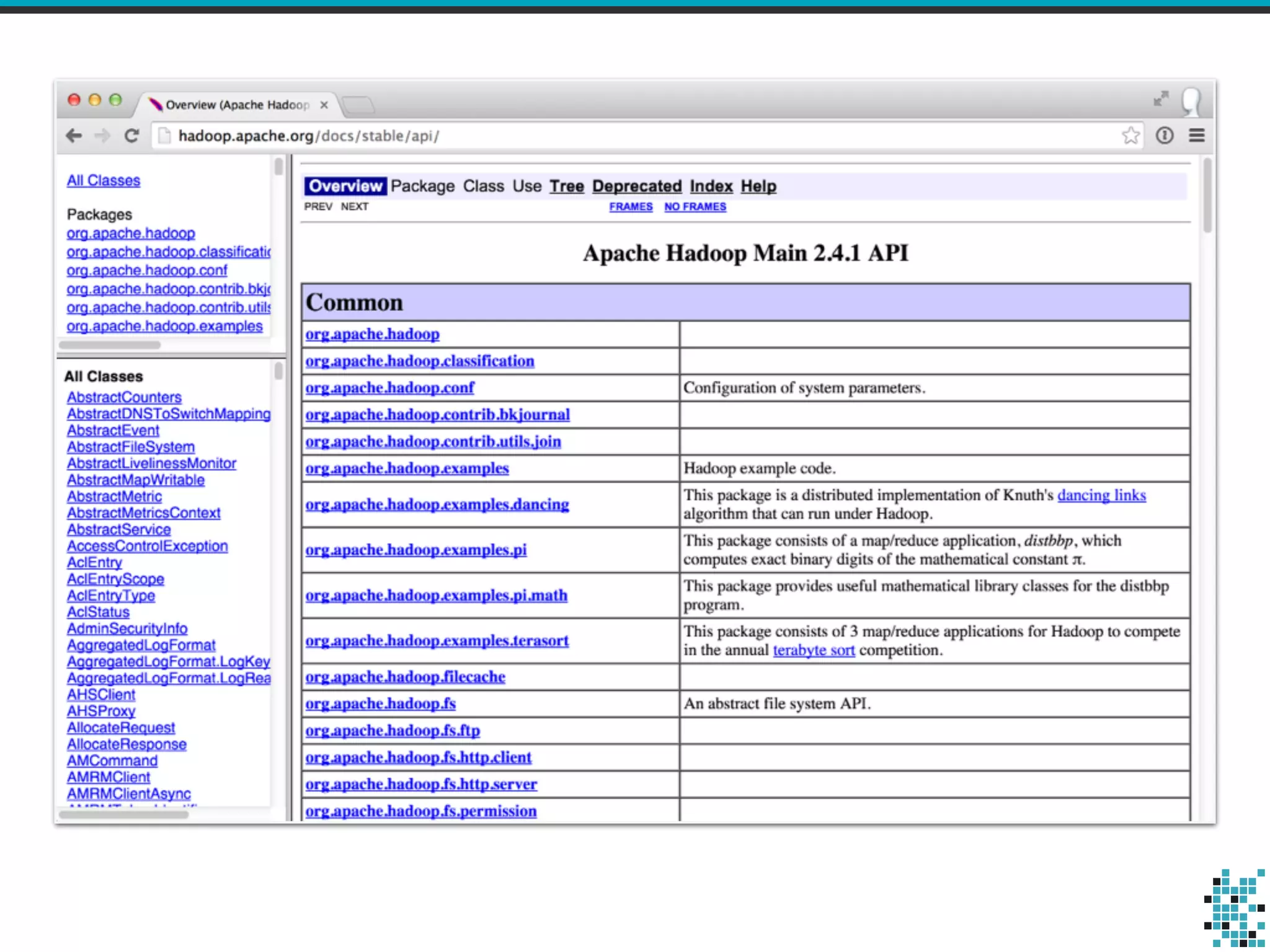Viewport: 1270px width, 952px height.
Task: Click the URL address bar
Action: 620,136
